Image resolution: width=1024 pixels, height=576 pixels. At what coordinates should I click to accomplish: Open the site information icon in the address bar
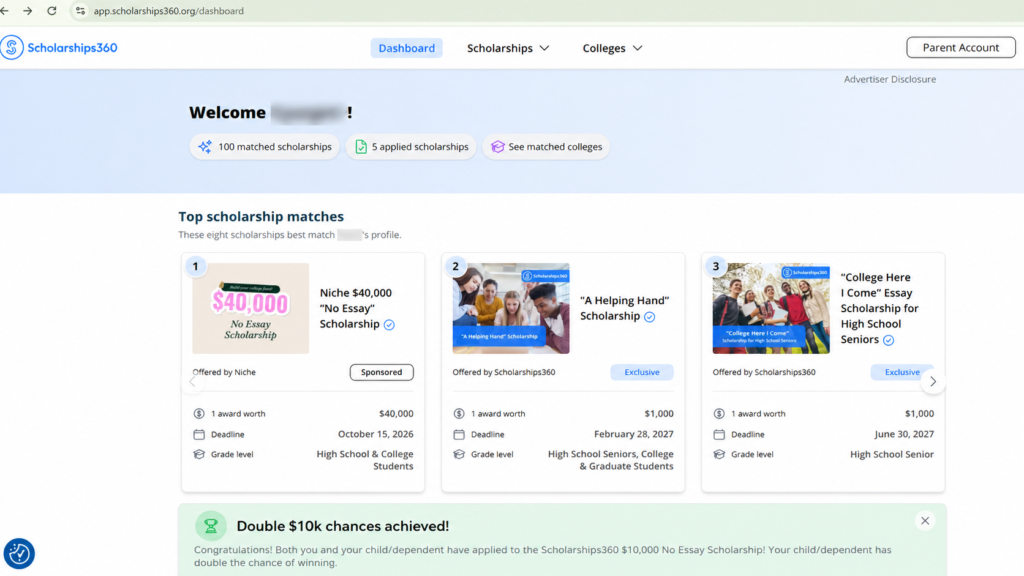click(x=80, y=10)
